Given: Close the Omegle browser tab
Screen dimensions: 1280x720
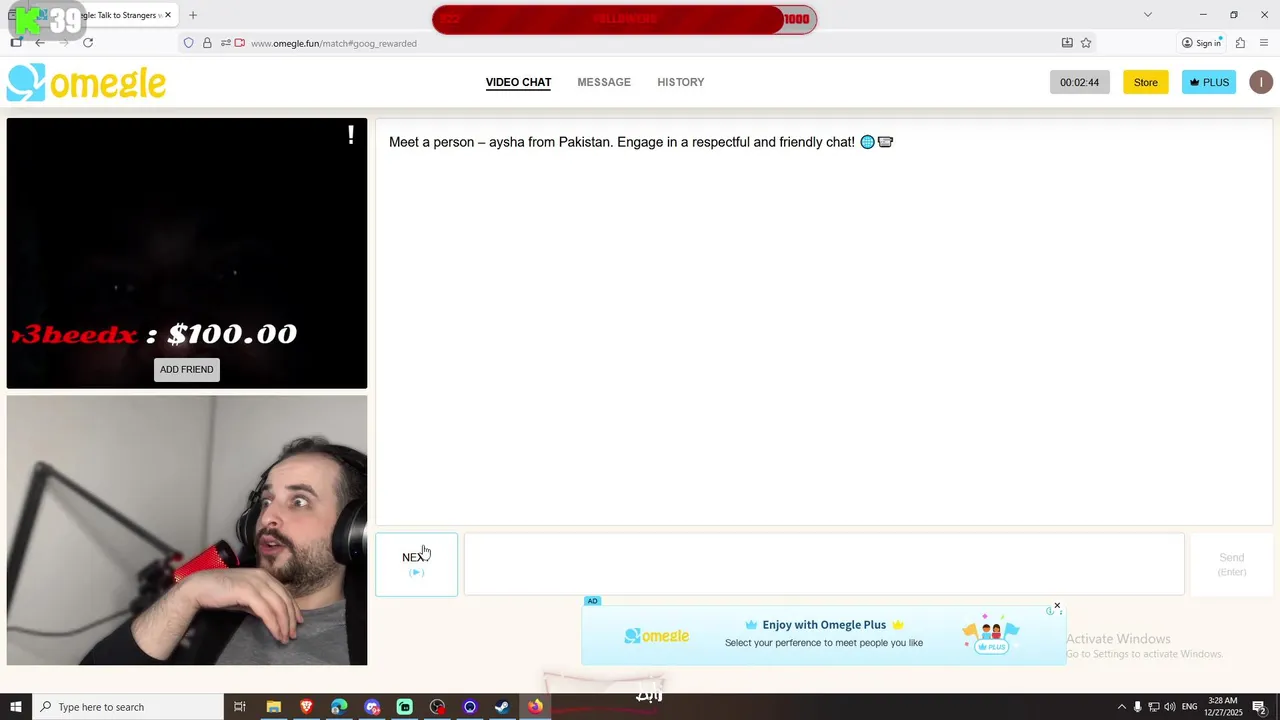Looking at the screenshot, I should click(168, 15).
